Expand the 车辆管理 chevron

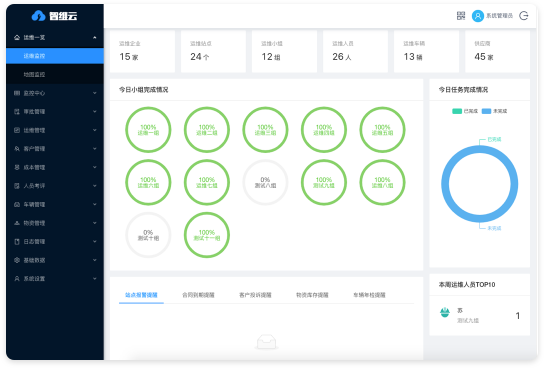pos(95,205)
